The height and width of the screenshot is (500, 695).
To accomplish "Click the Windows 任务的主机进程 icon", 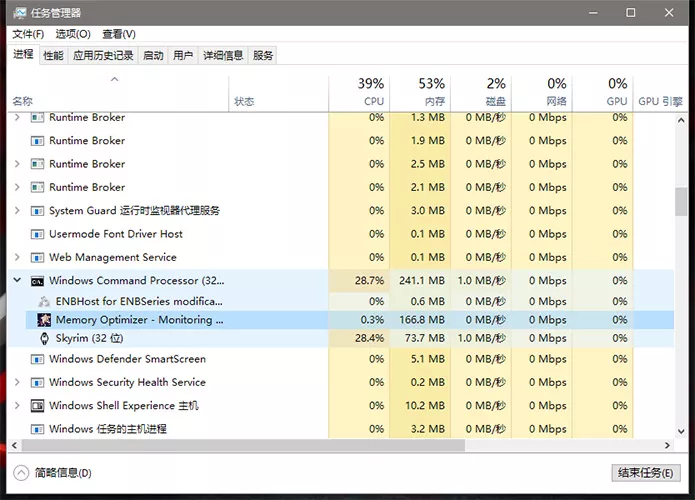I will pyautogui.click(x=37, y=429).
